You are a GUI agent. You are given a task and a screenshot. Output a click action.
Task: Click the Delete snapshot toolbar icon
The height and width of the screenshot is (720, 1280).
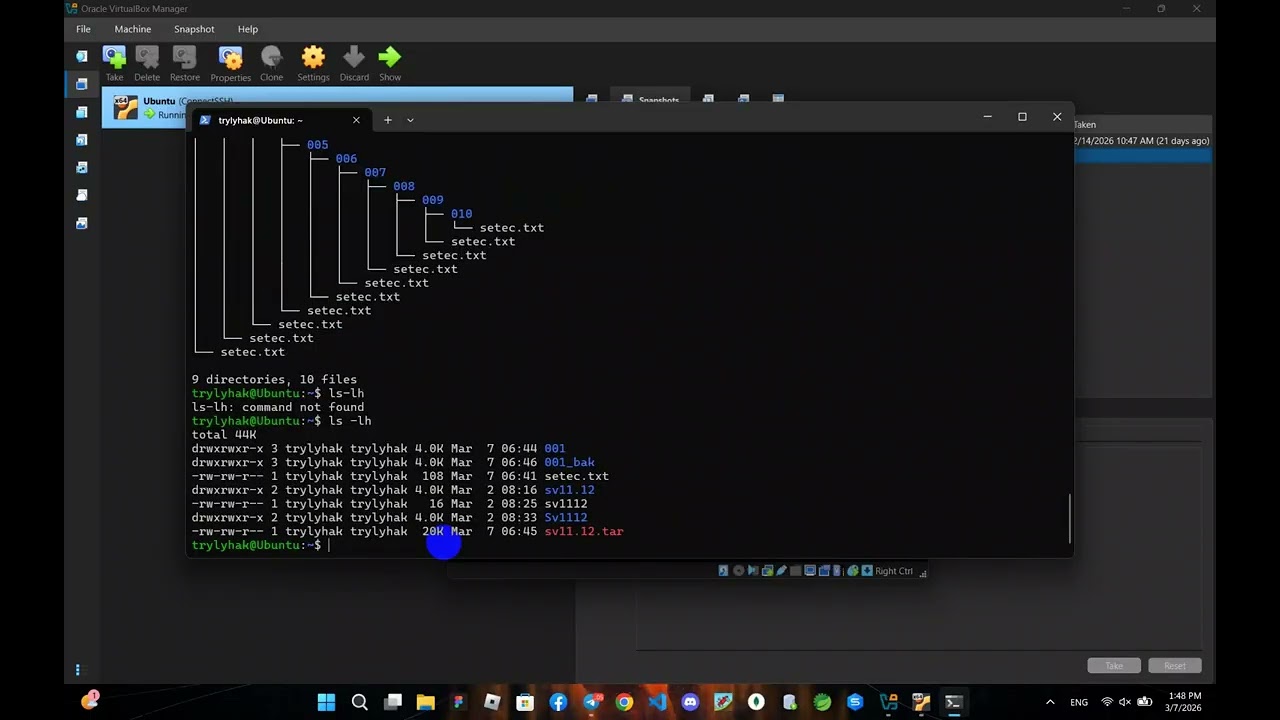(x=147, y=58)
